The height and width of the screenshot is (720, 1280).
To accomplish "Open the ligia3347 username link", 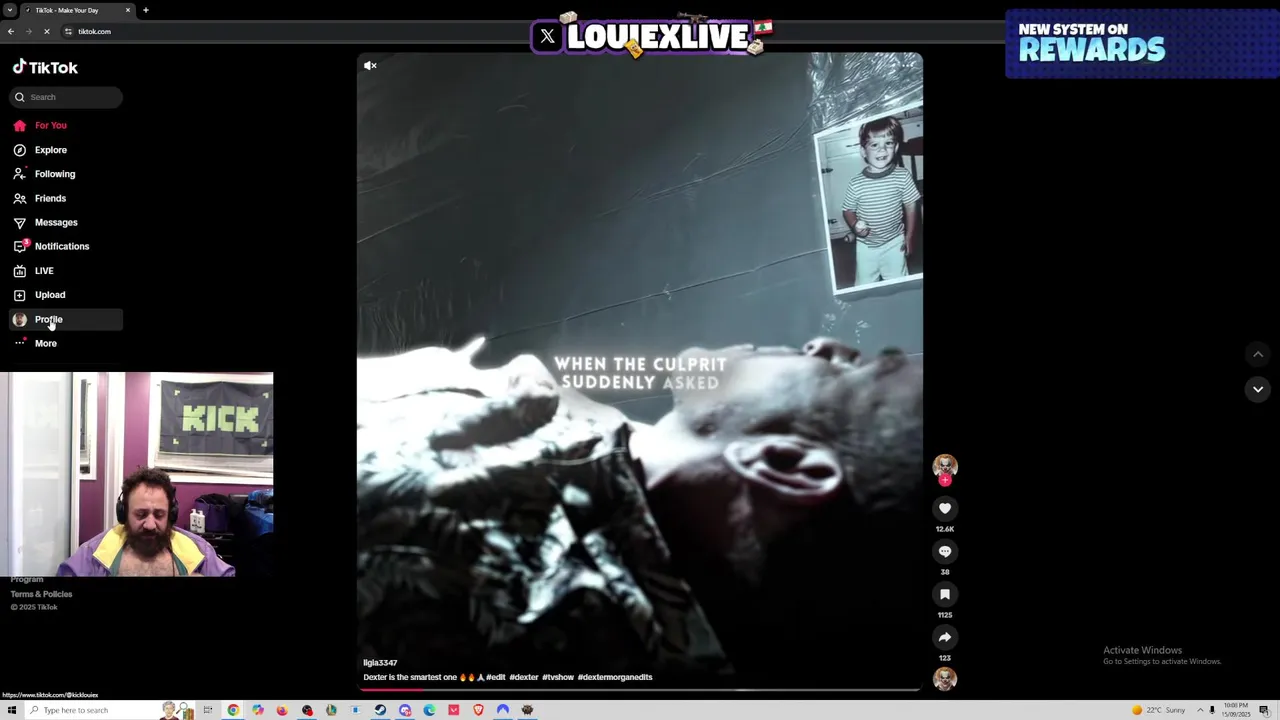I will [380, 663].
